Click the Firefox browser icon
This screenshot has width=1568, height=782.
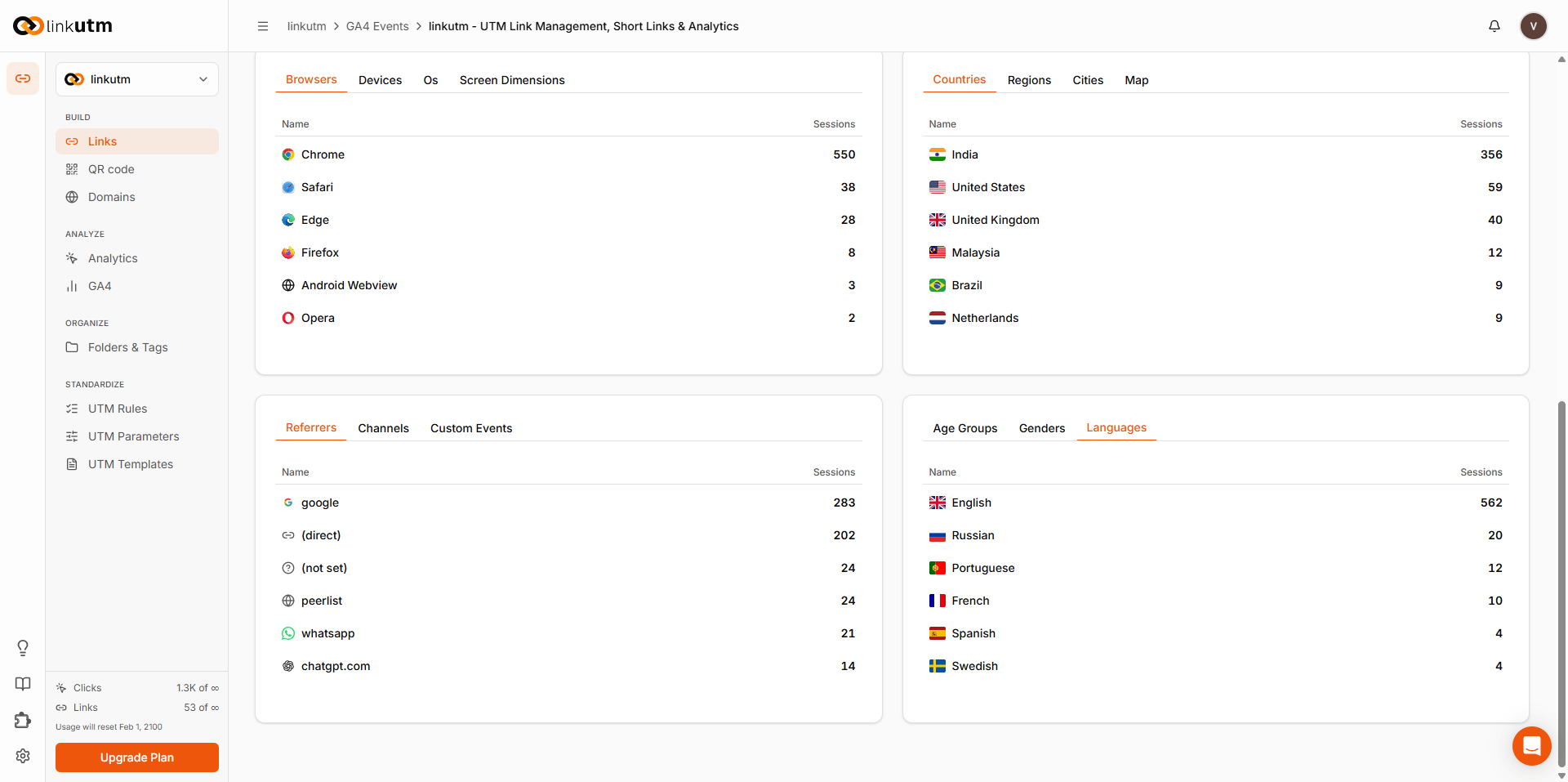coord(288,252)
